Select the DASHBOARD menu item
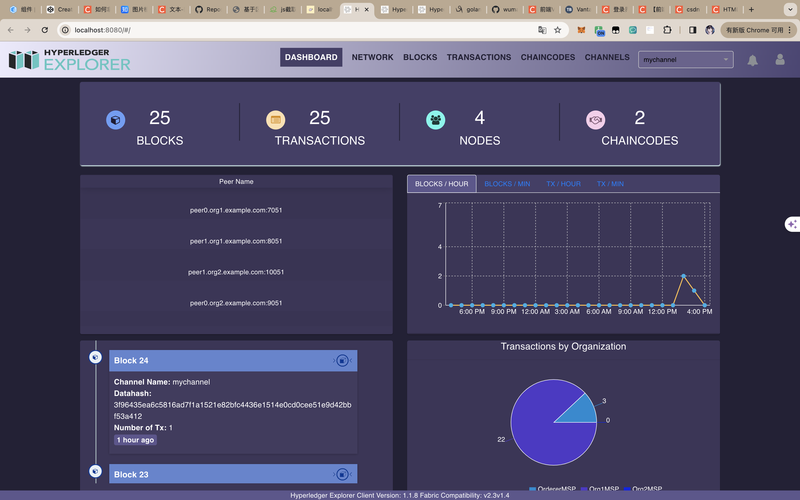 tap(311, 57)
